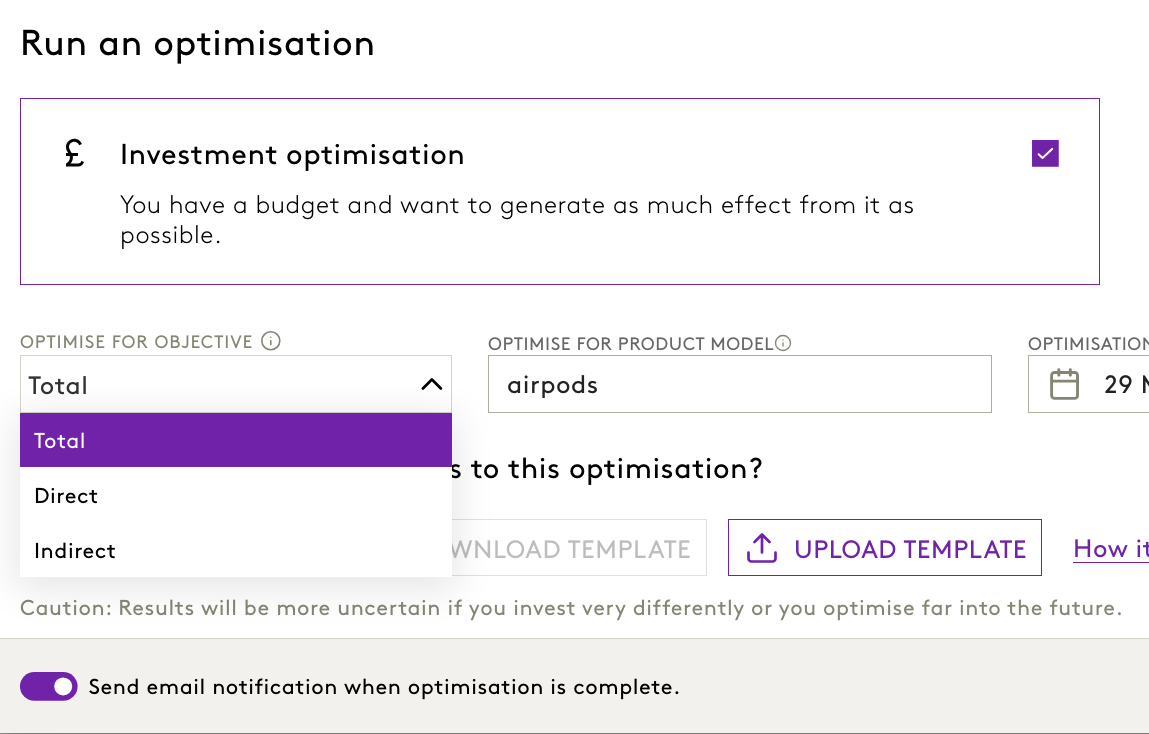
Task: Click the pound sign icon for Investment optimisation
Action: pyautogui.click(x=74, y=154)
